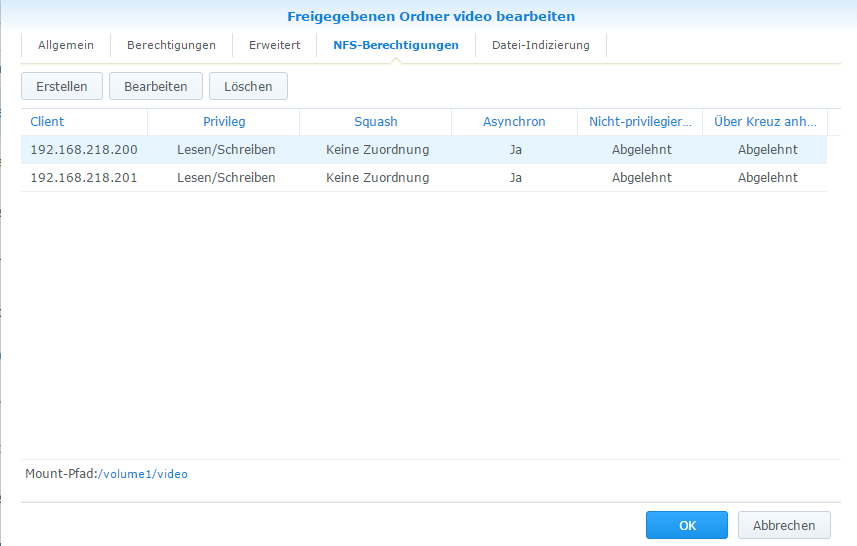The width and height of the screenshot is (857, 546).
Task: Sort by Privileg column header
Action: point(224,122)
